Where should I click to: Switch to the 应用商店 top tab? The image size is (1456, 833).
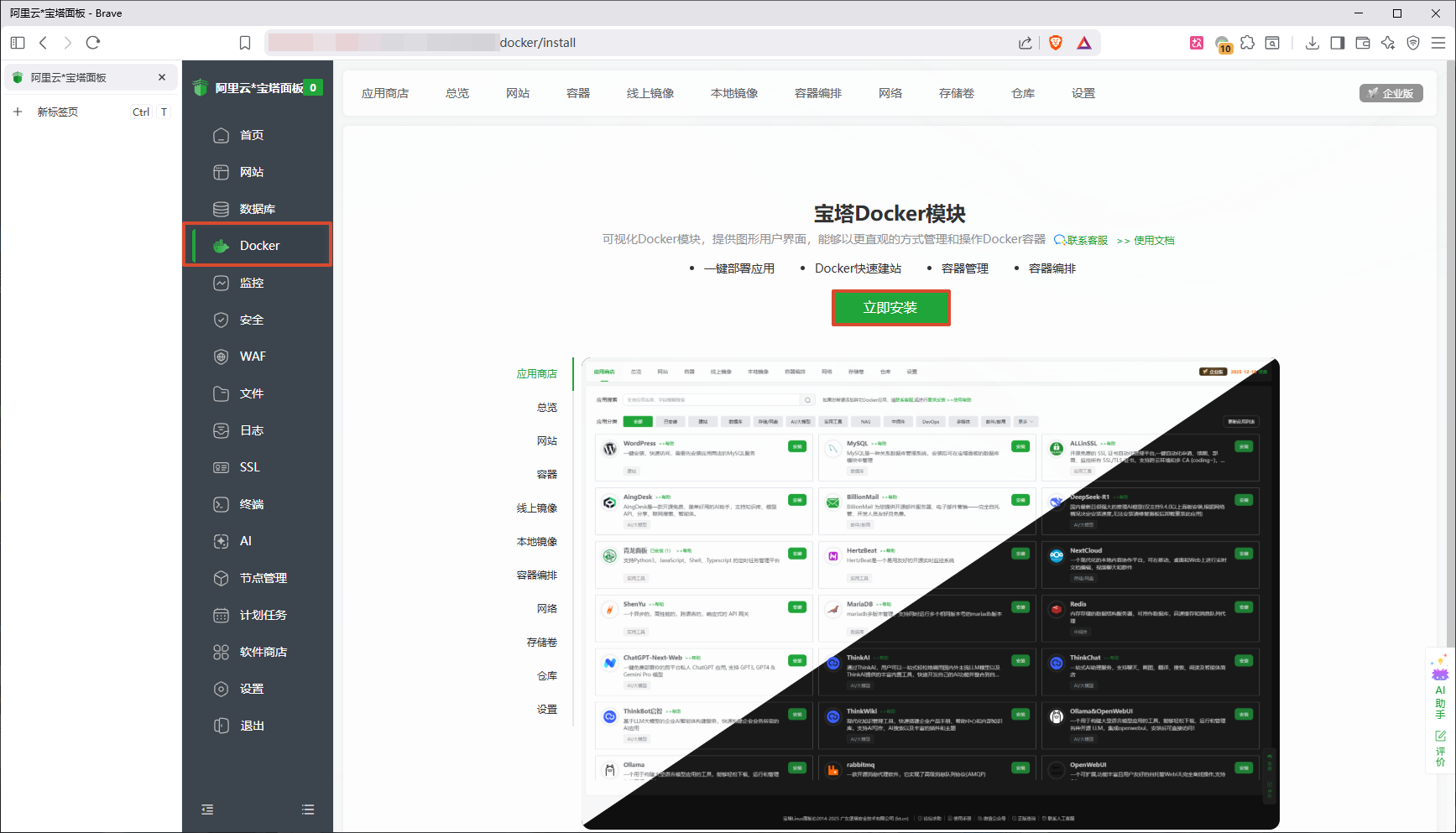[385, 93]
